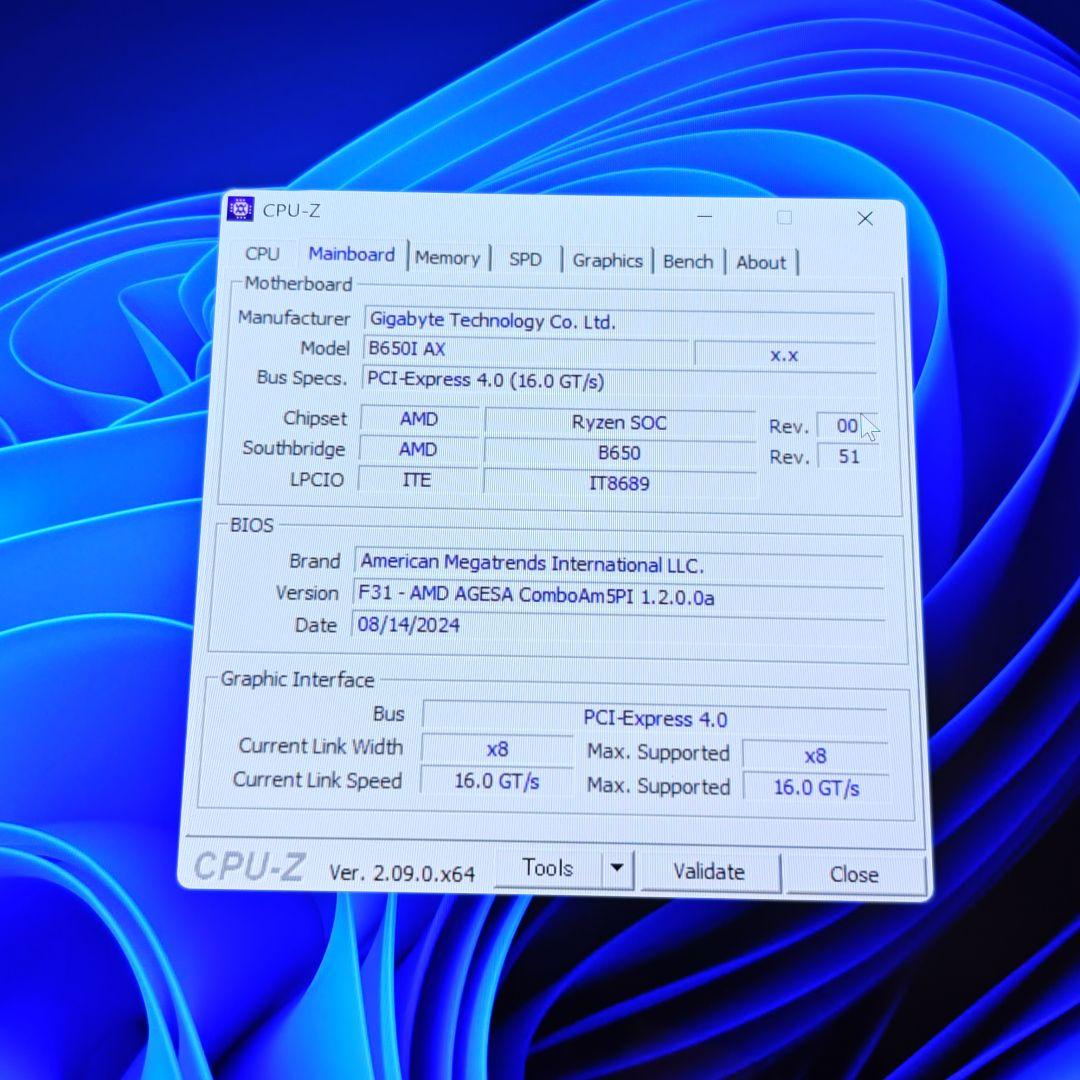This screenshot has height=1080, width=1080.
Task: Click the Model field B650I AX
Action: [526, 350]
